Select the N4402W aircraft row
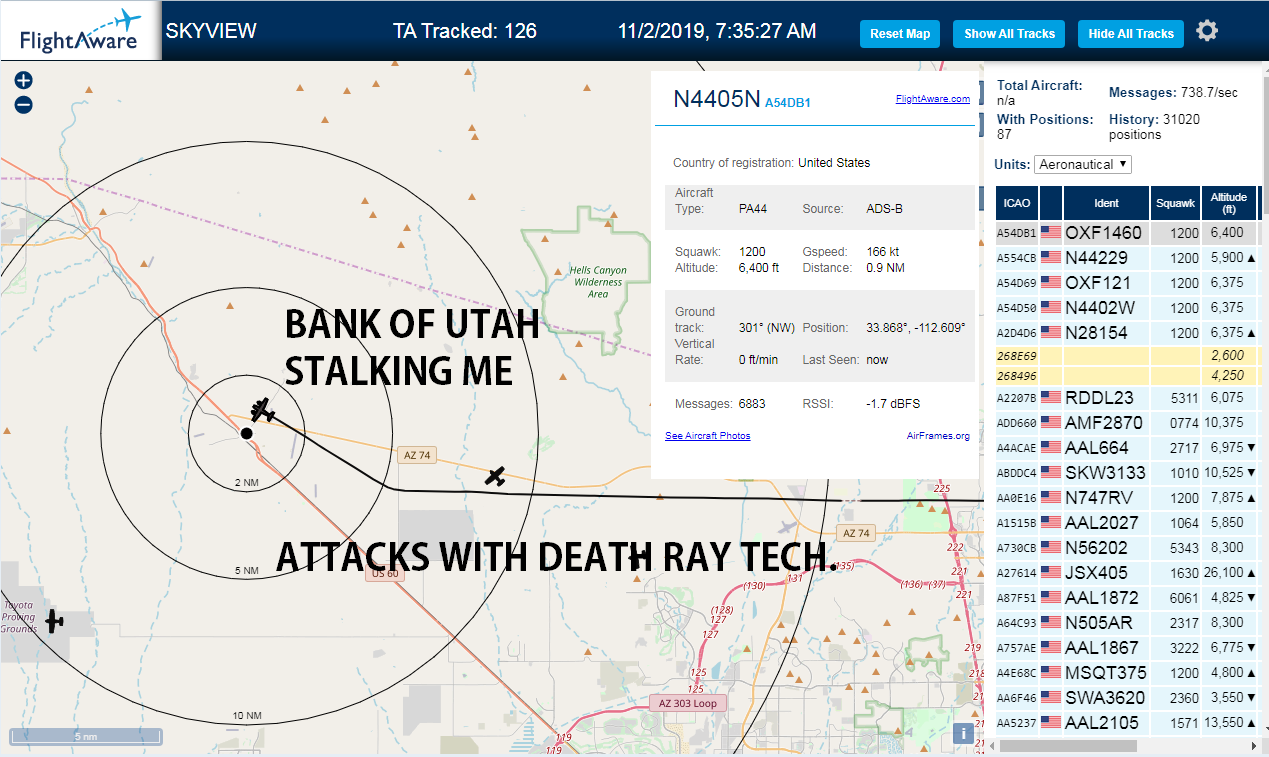The width and height of the screenshot is (1269, 757). (x=1127, y=308)
